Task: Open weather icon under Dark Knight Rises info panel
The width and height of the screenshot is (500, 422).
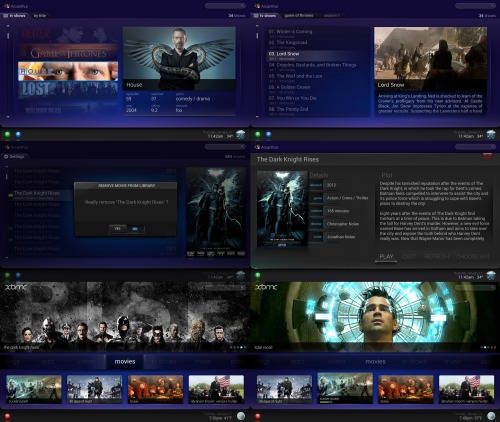Action: pos(491,276)
